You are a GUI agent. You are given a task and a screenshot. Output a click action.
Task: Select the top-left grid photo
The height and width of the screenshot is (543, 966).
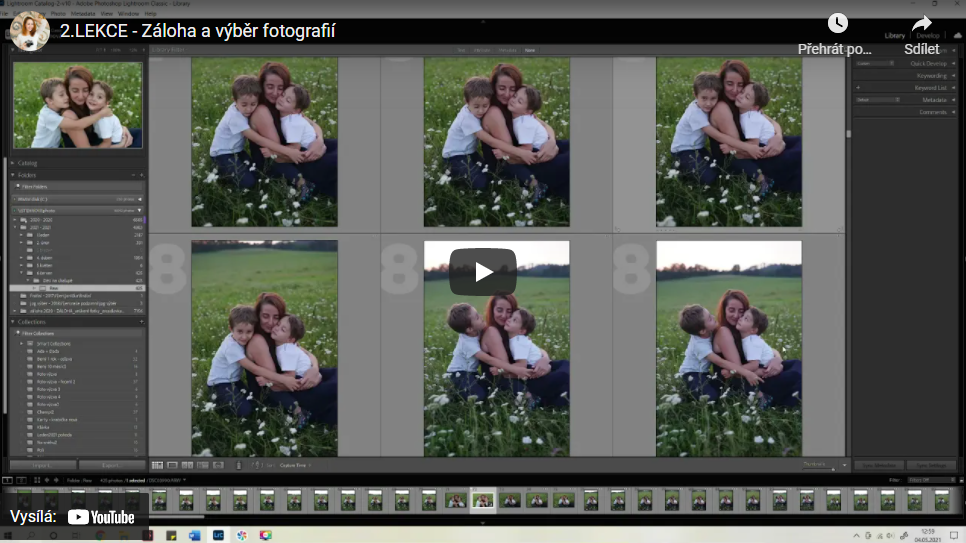[x=264, y=142]
